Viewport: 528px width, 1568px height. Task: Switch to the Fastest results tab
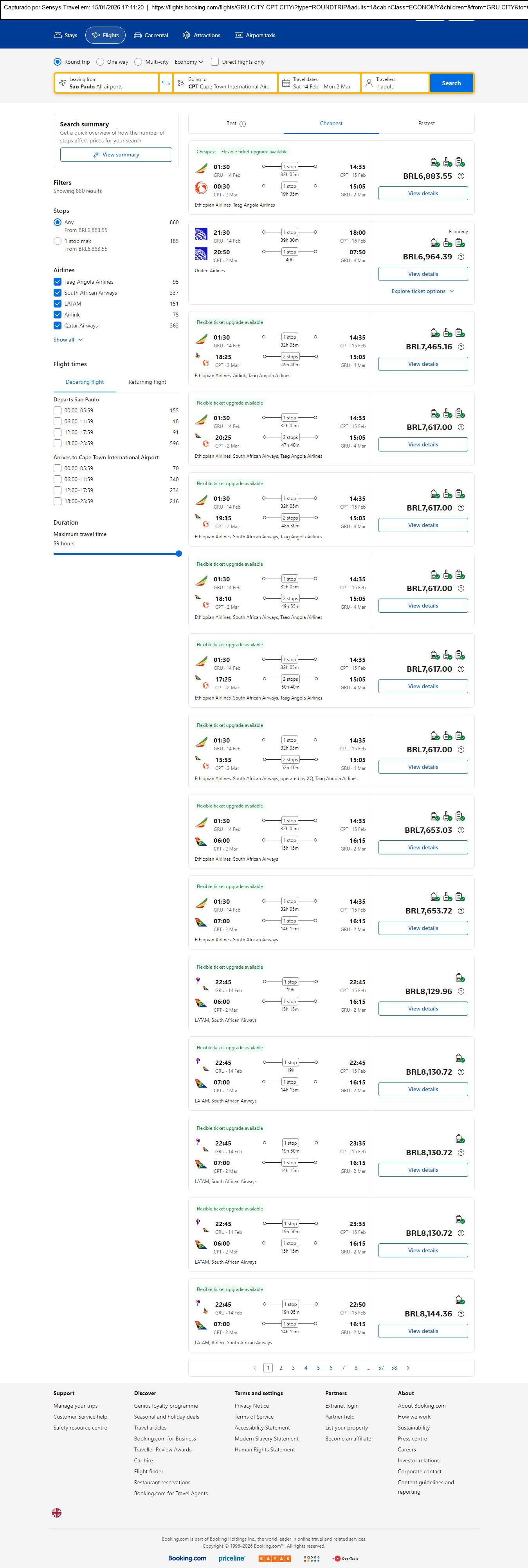[x=426, y=124]
